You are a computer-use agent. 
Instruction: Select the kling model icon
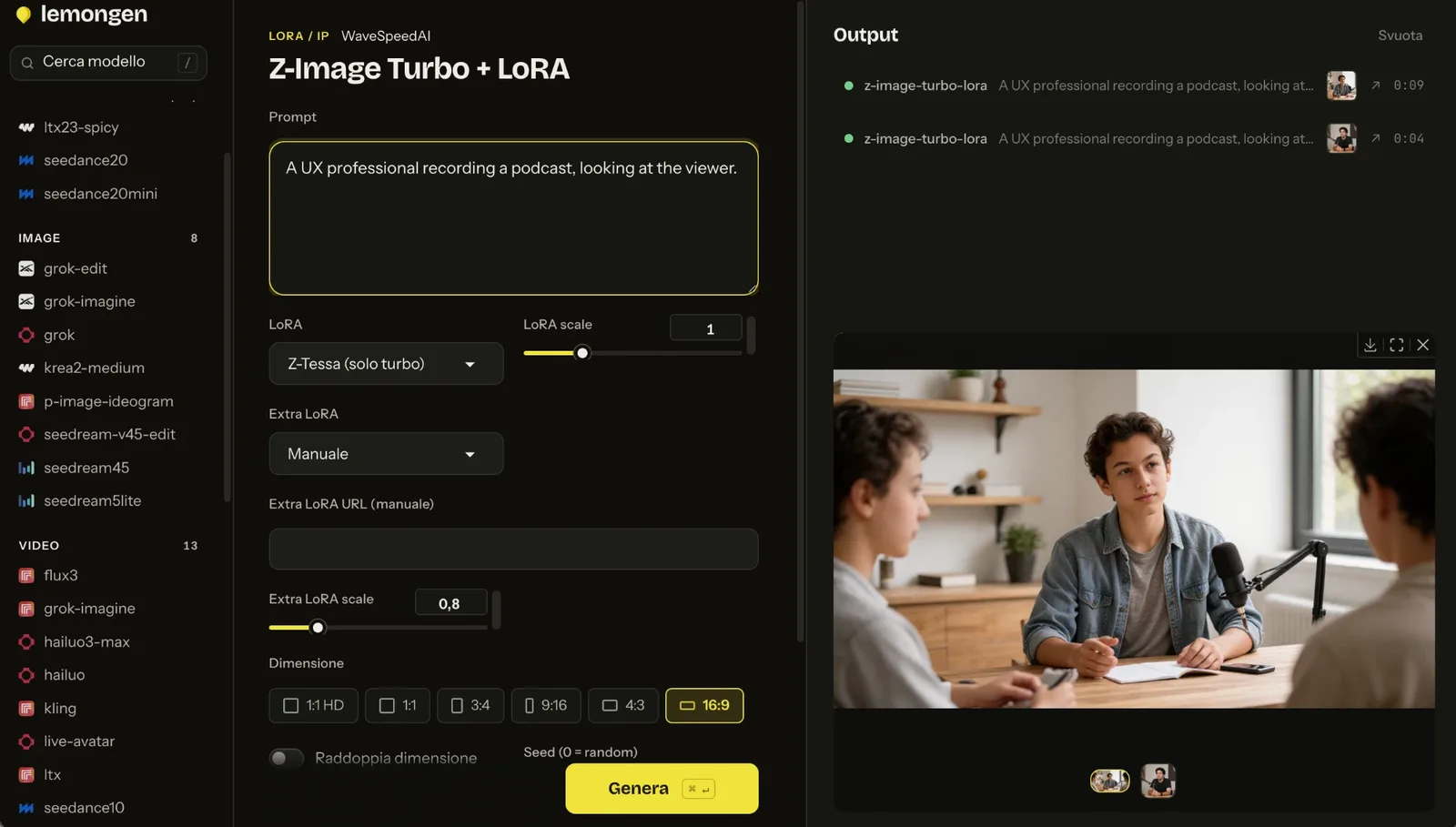click(26, 708)
